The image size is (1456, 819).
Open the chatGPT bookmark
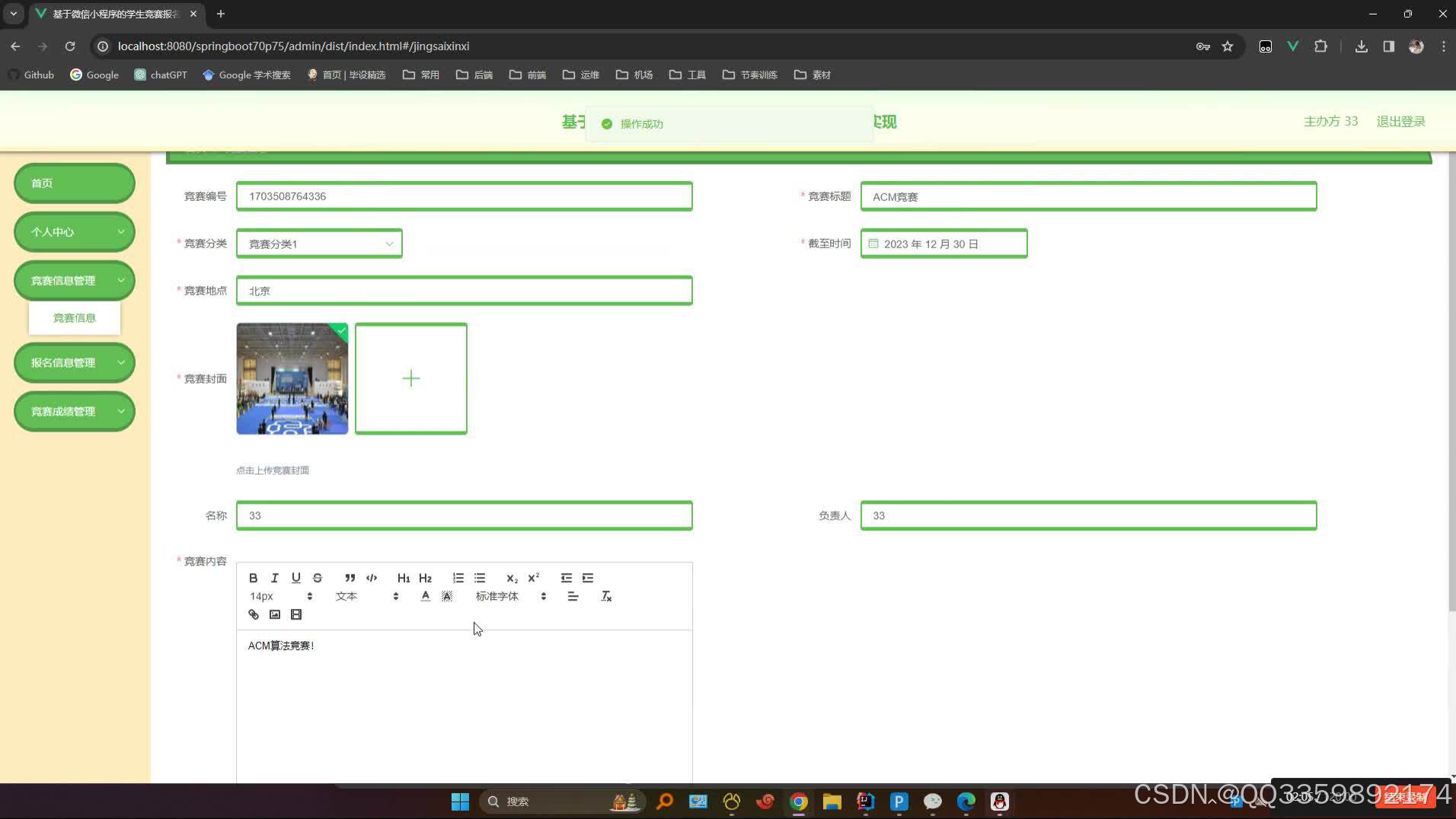coord(161,75)
